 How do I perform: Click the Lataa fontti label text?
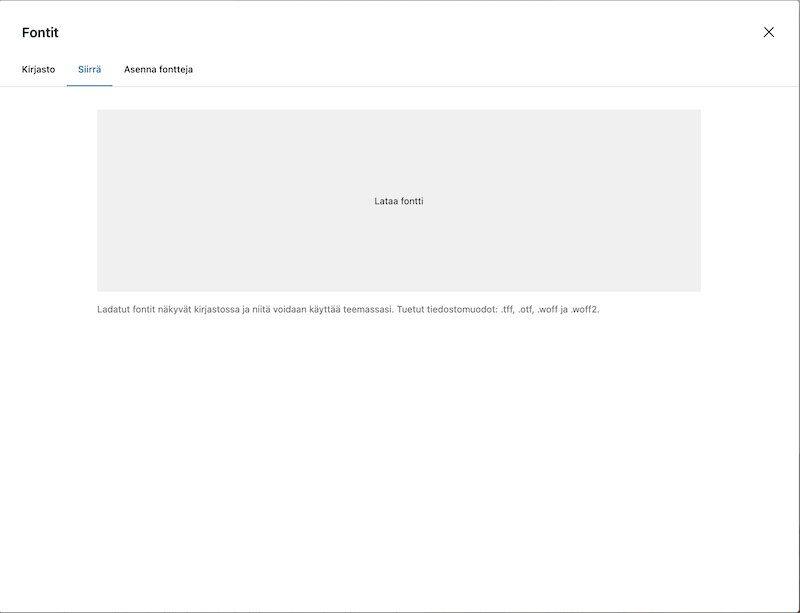click(x=399, y=201)
